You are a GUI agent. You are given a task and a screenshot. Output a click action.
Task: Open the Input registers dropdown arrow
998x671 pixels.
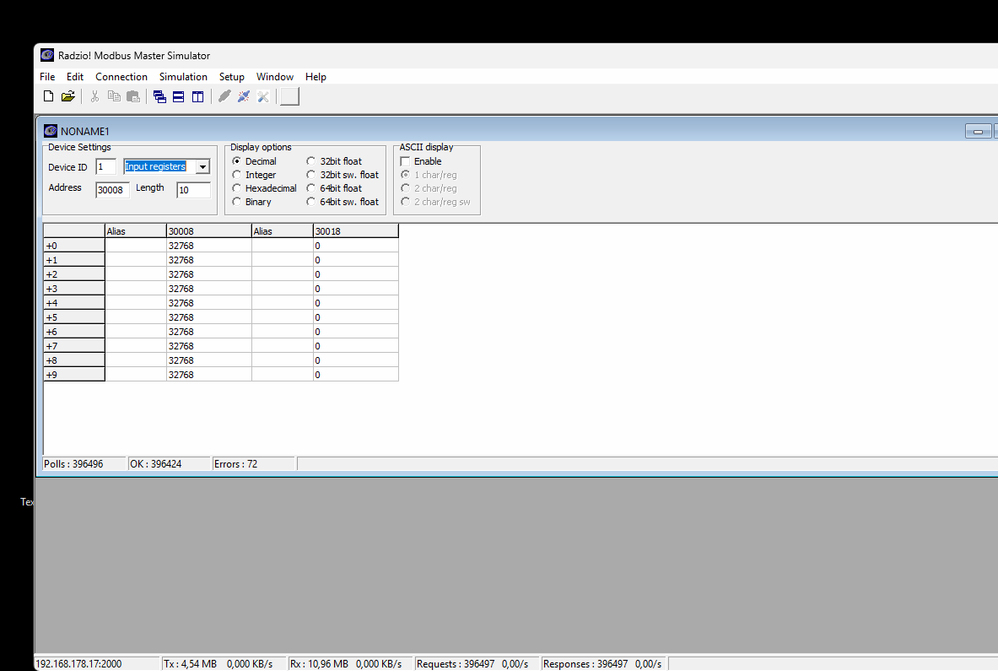(x=202, y=167)
